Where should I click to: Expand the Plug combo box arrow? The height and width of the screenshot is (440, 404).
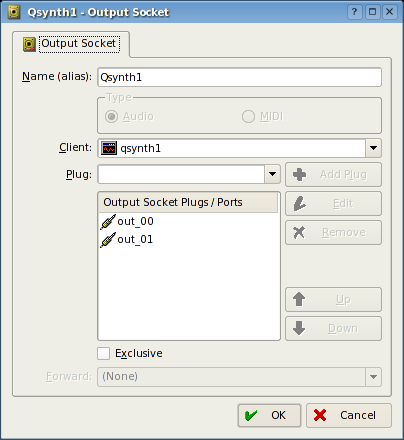point(272,174)
